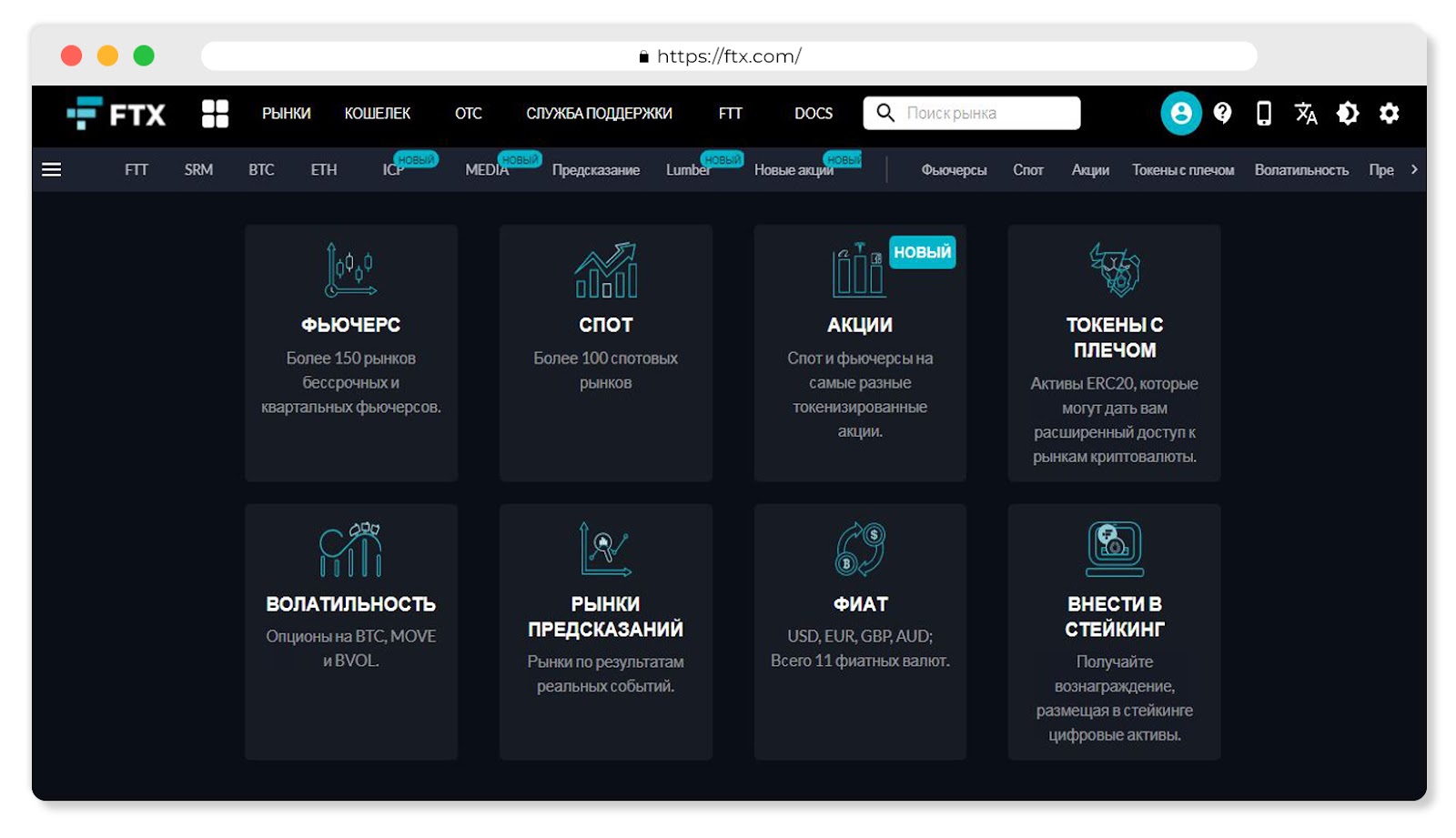1456x838 pixels.
Task: Open the РЫНКИ menu
Action: coord(287,114)
